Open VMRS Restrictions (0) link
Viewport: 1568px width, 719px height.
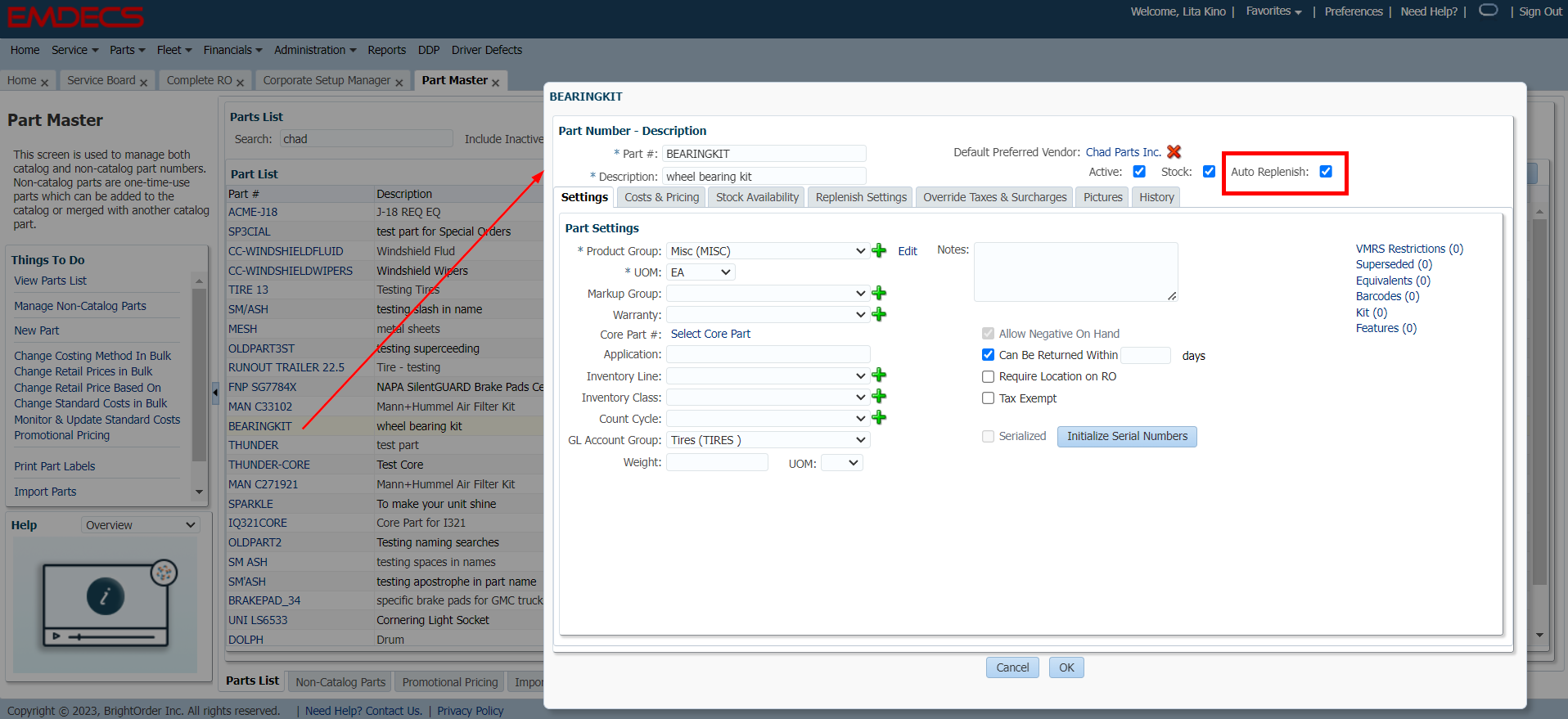[x=1409, y=249]
